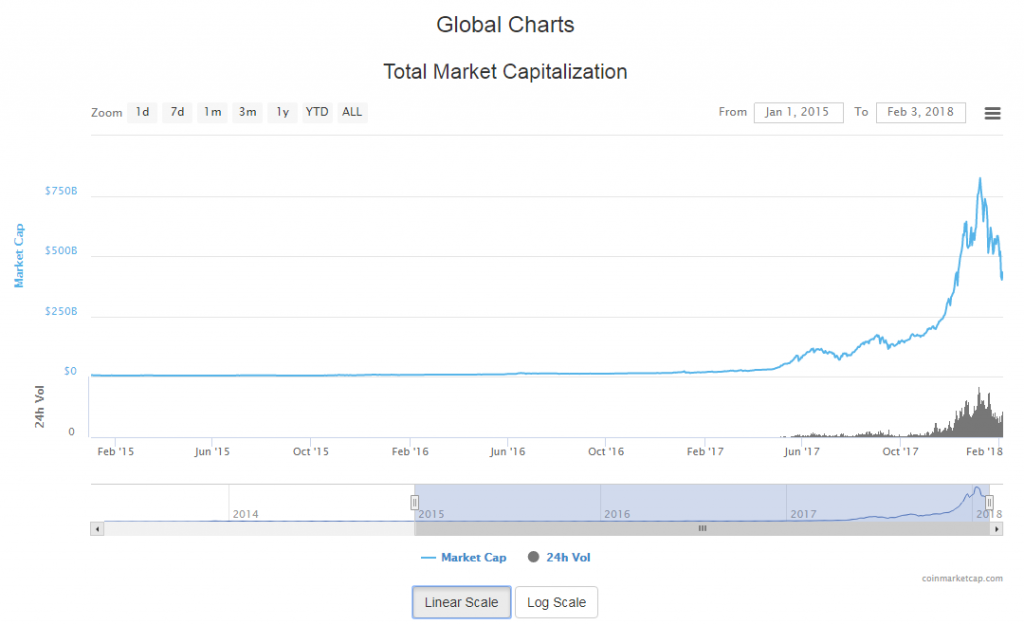Switch chart to Log Scale

tap(556, 602)
